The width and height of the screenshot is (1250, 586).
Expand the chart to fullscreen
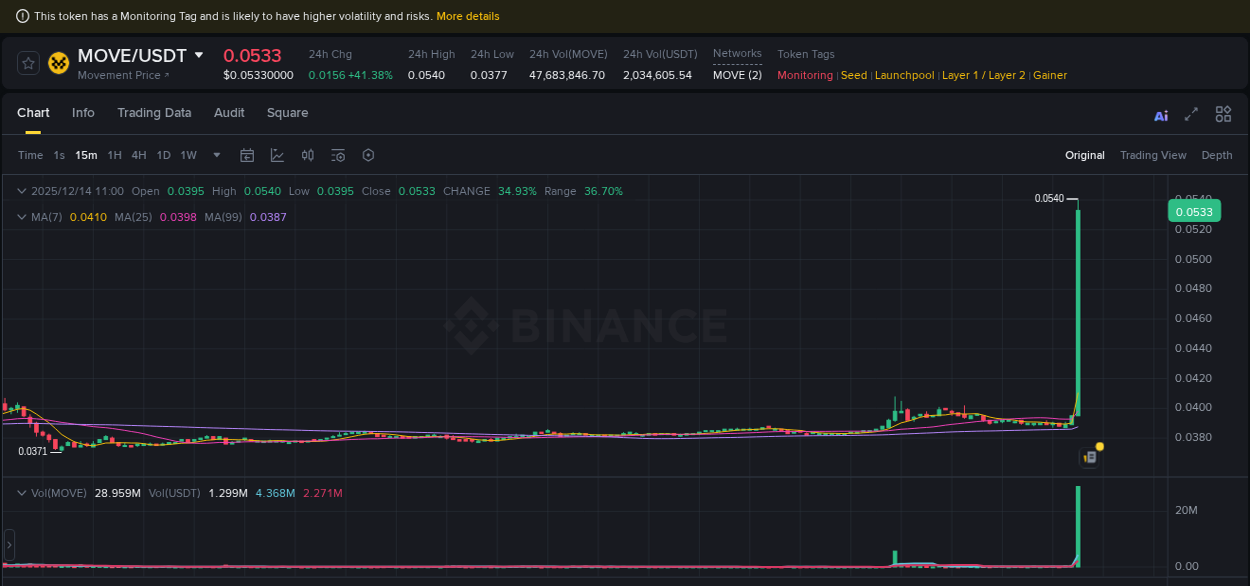click(1191, 115)
